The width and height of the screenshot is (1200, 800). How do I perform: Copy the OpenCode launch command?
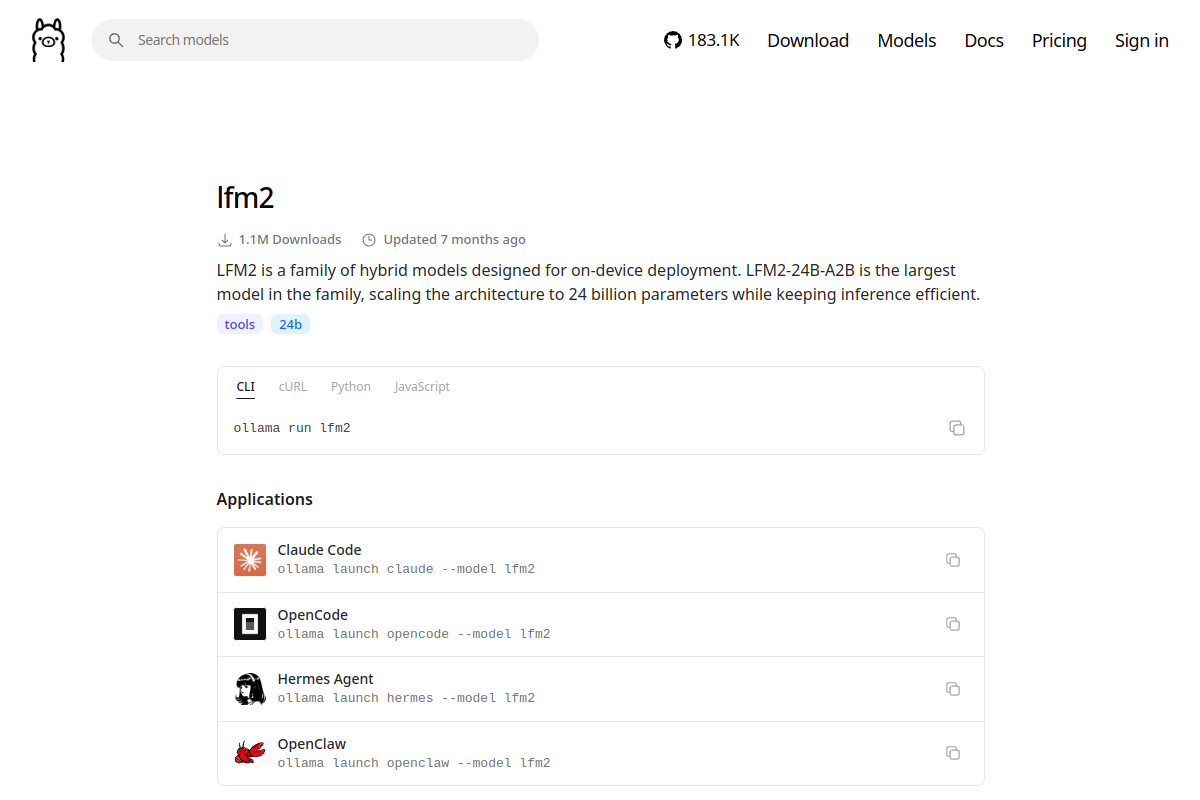[x=953, y=624]
